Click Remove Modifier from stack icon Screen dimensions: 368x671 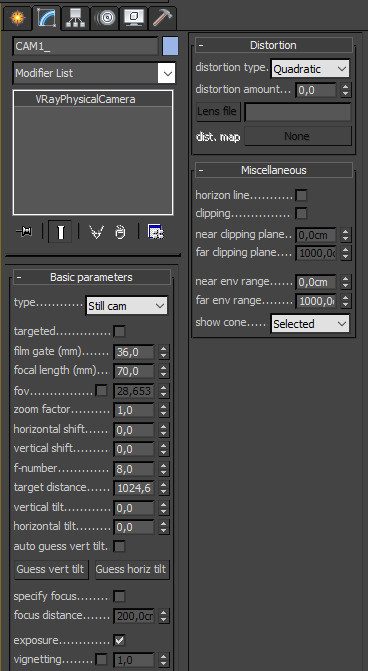click(121, 232)
